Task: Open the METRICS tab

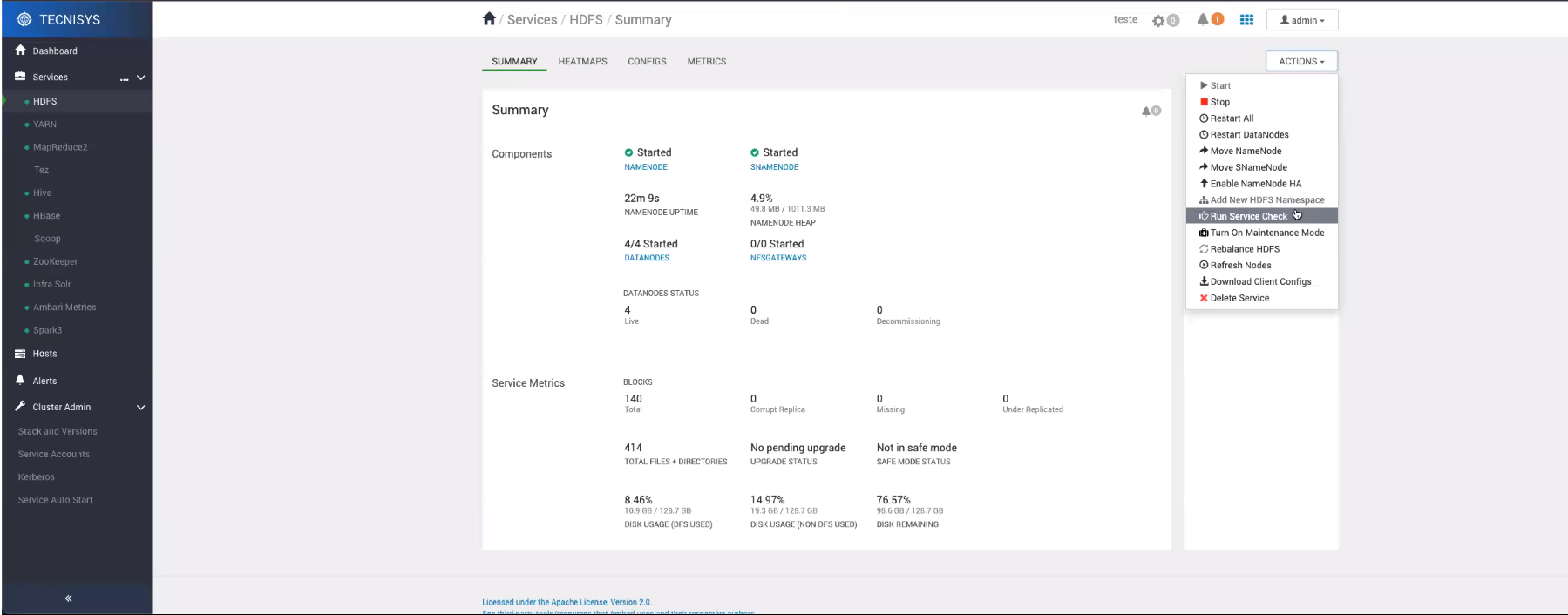Action: [x=707, y=62]
